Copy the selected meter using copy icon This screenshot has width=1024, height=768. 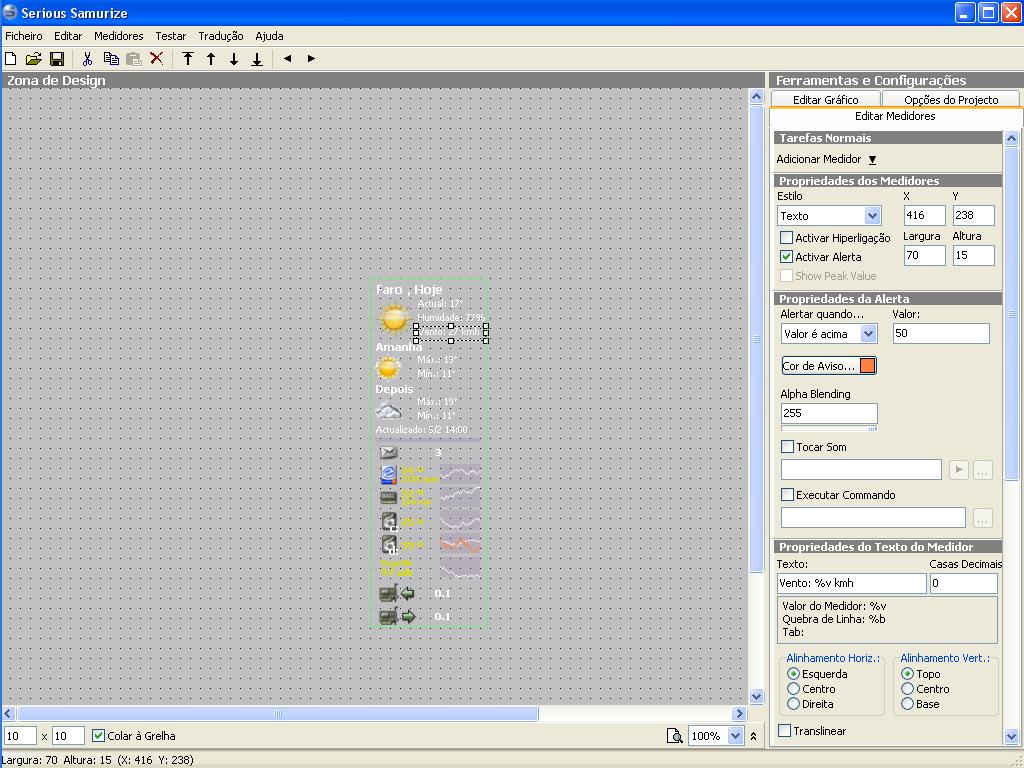[x=111, y=59]
